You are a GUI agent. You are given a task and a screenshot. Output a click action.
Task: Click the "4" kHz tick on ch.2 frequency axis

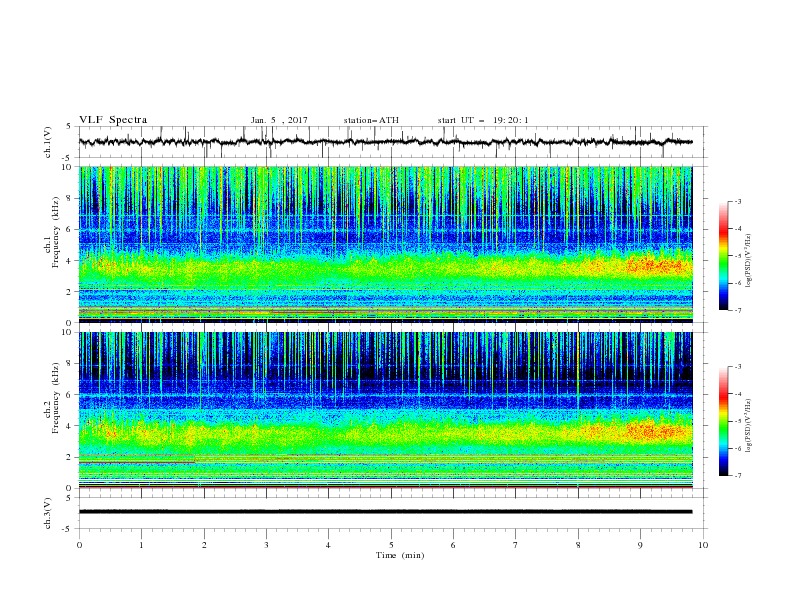(70, 426)
